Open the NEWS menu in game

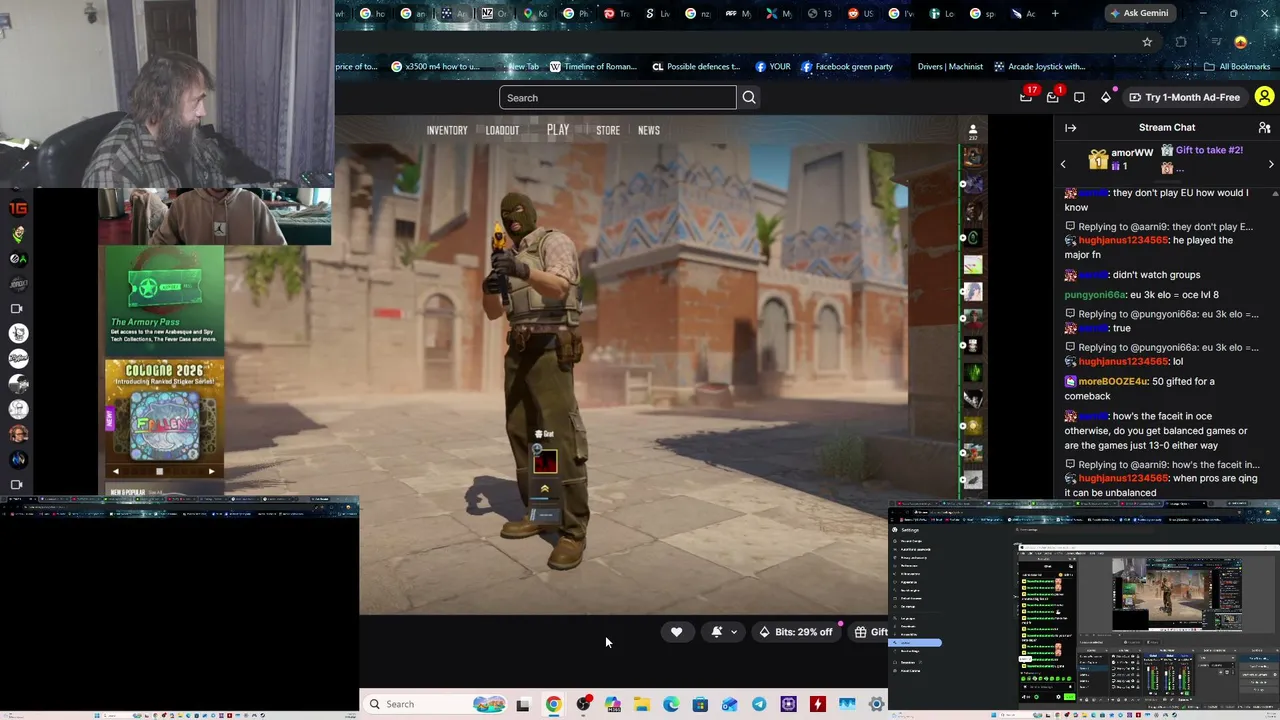[x=649, y=131]
